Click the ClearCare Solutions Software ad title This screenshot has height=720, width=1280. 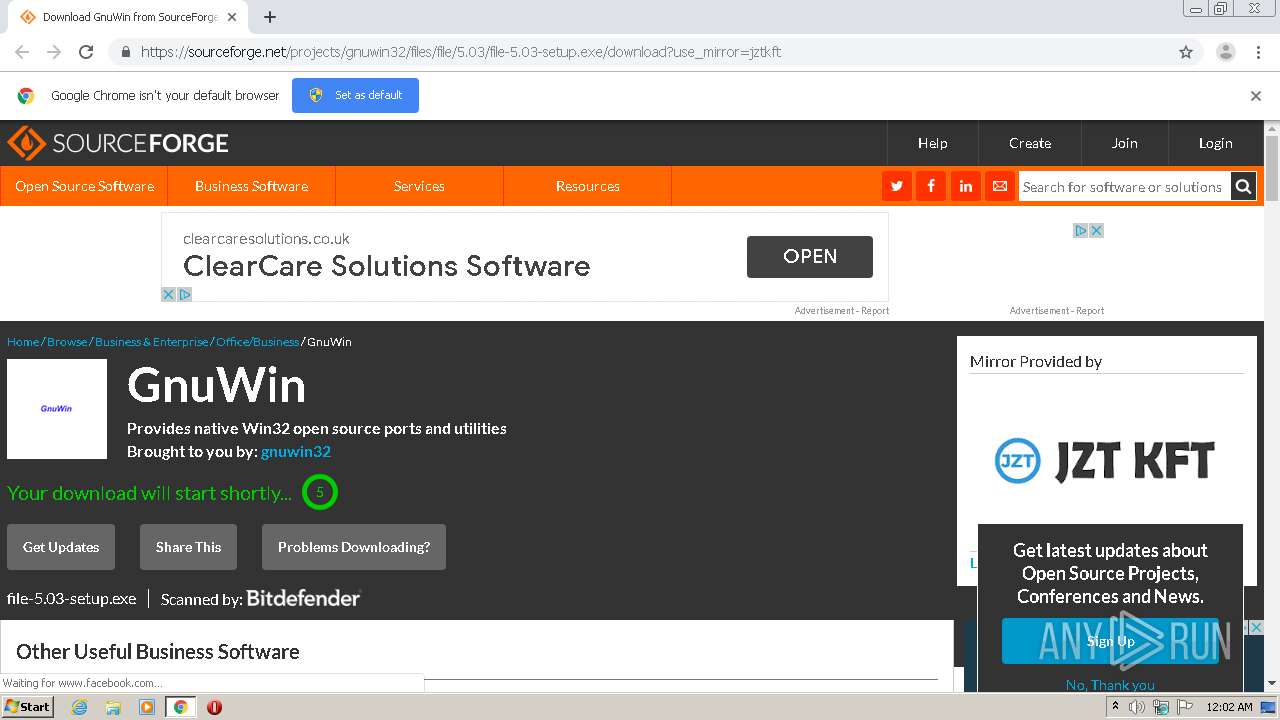[386, 266]
